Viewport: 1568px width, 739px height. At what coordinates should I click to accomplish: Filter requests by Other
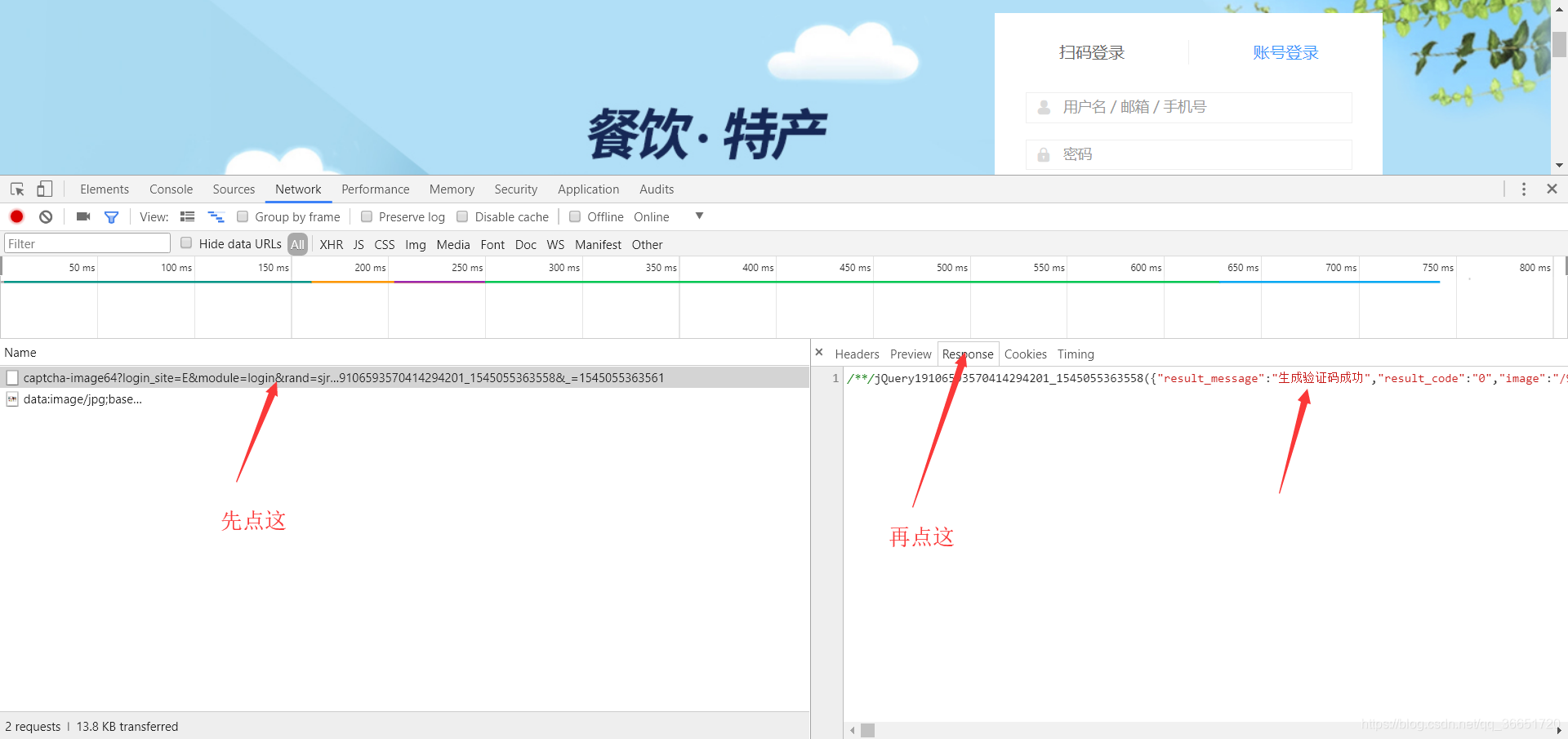647,245
